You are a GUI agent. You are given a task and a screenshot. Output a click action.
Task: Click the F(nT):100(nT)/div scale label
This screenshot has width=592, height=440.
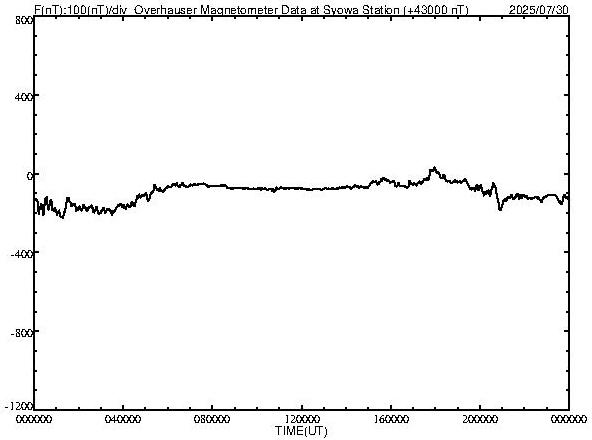[80, 10]
